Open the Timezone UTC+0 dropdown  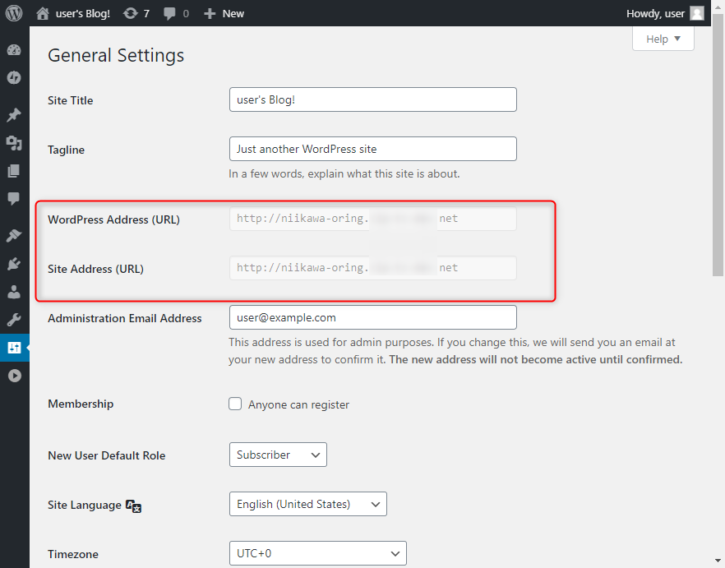coord(318,553)
